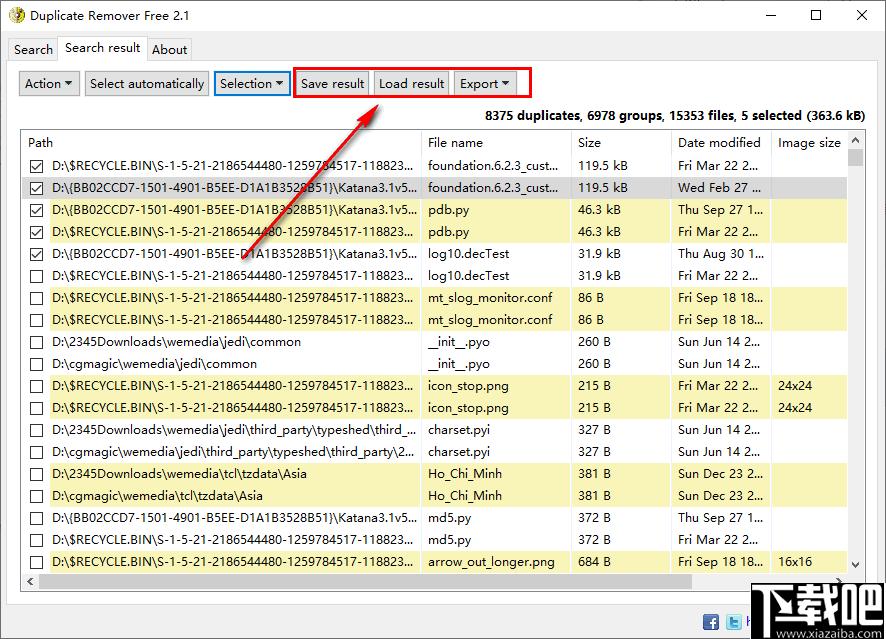Click the horizontal scrollbar thumb
The image size is (886, 639).
365,581
